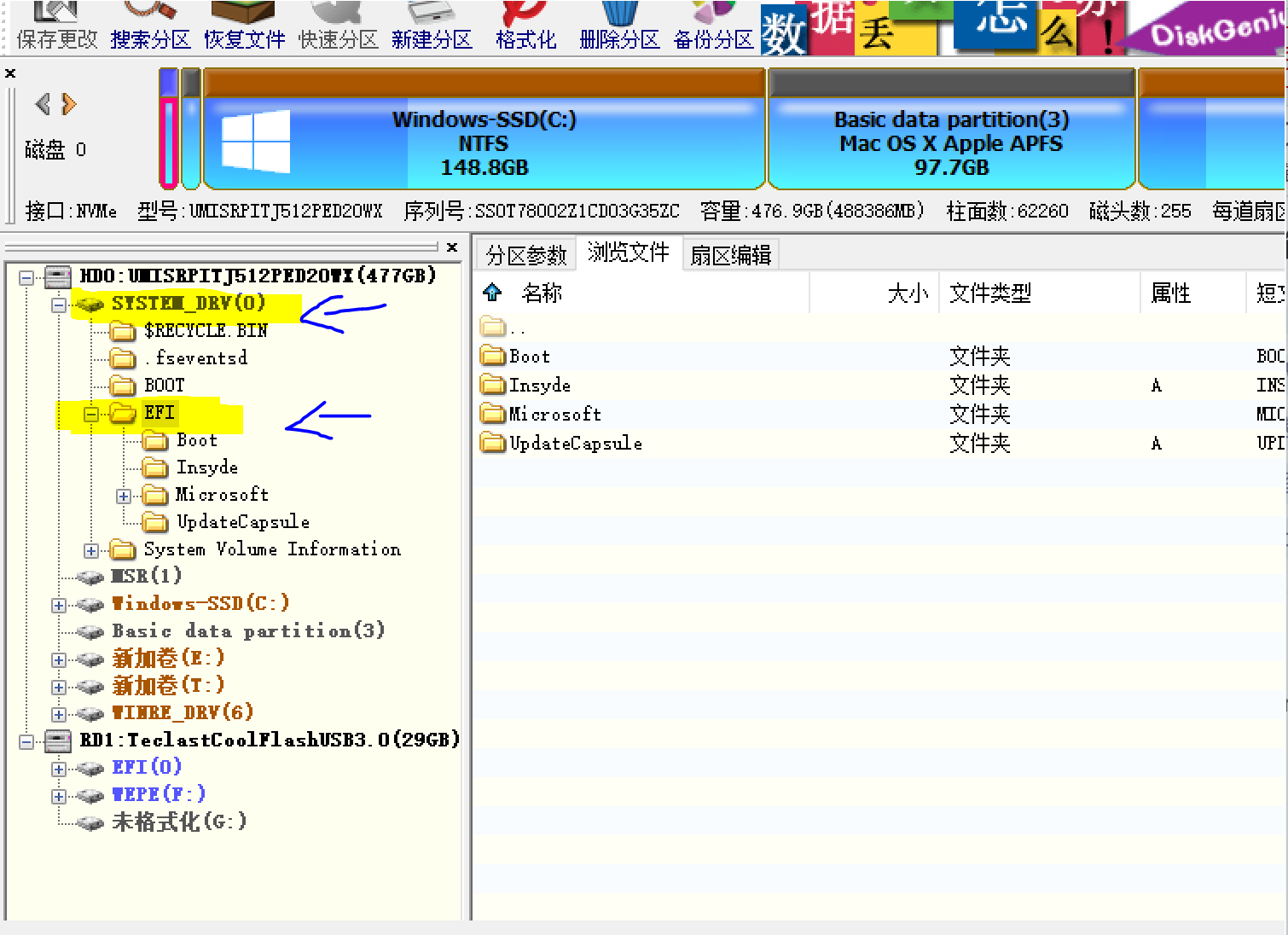Select the BOOT folder under SYSTEM_DRV in the tree
Image resolution: width=1288 pixels, height=935 pixels.
pyautogui.click(x=164, y=385)
